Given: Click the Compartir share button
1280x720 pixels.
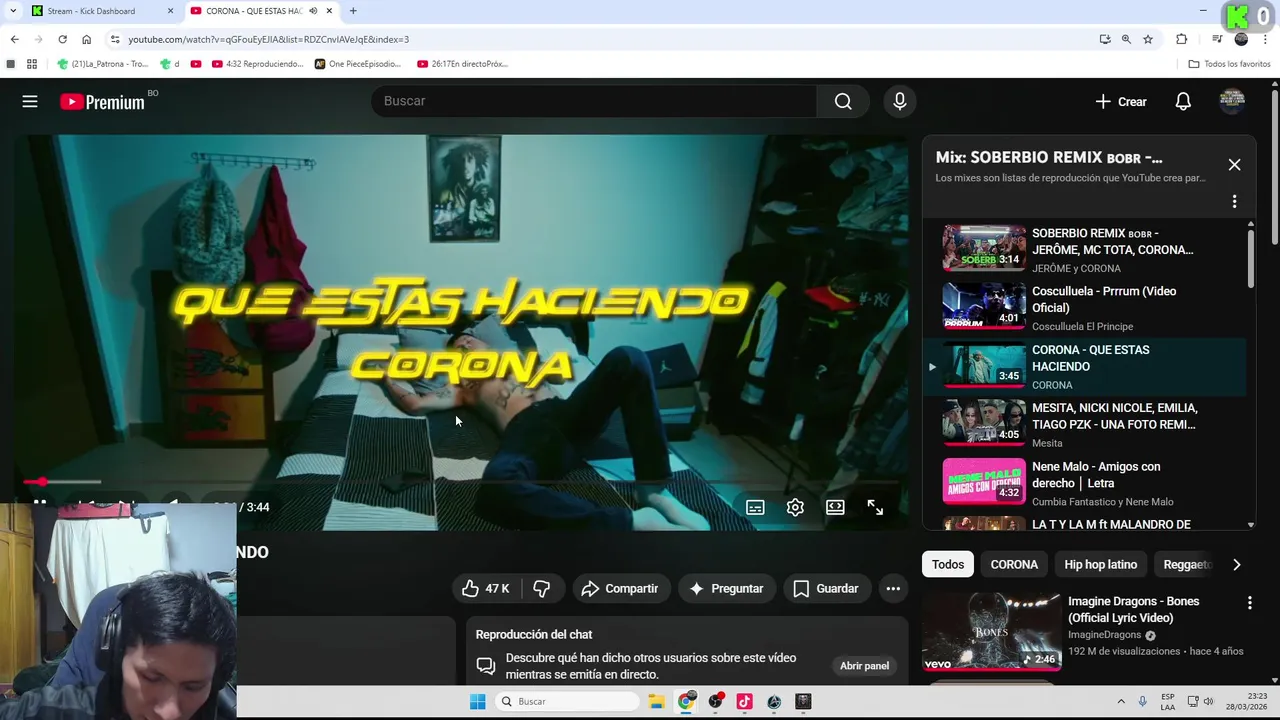Looking at the screenshot, I should (x=620, y=589).
